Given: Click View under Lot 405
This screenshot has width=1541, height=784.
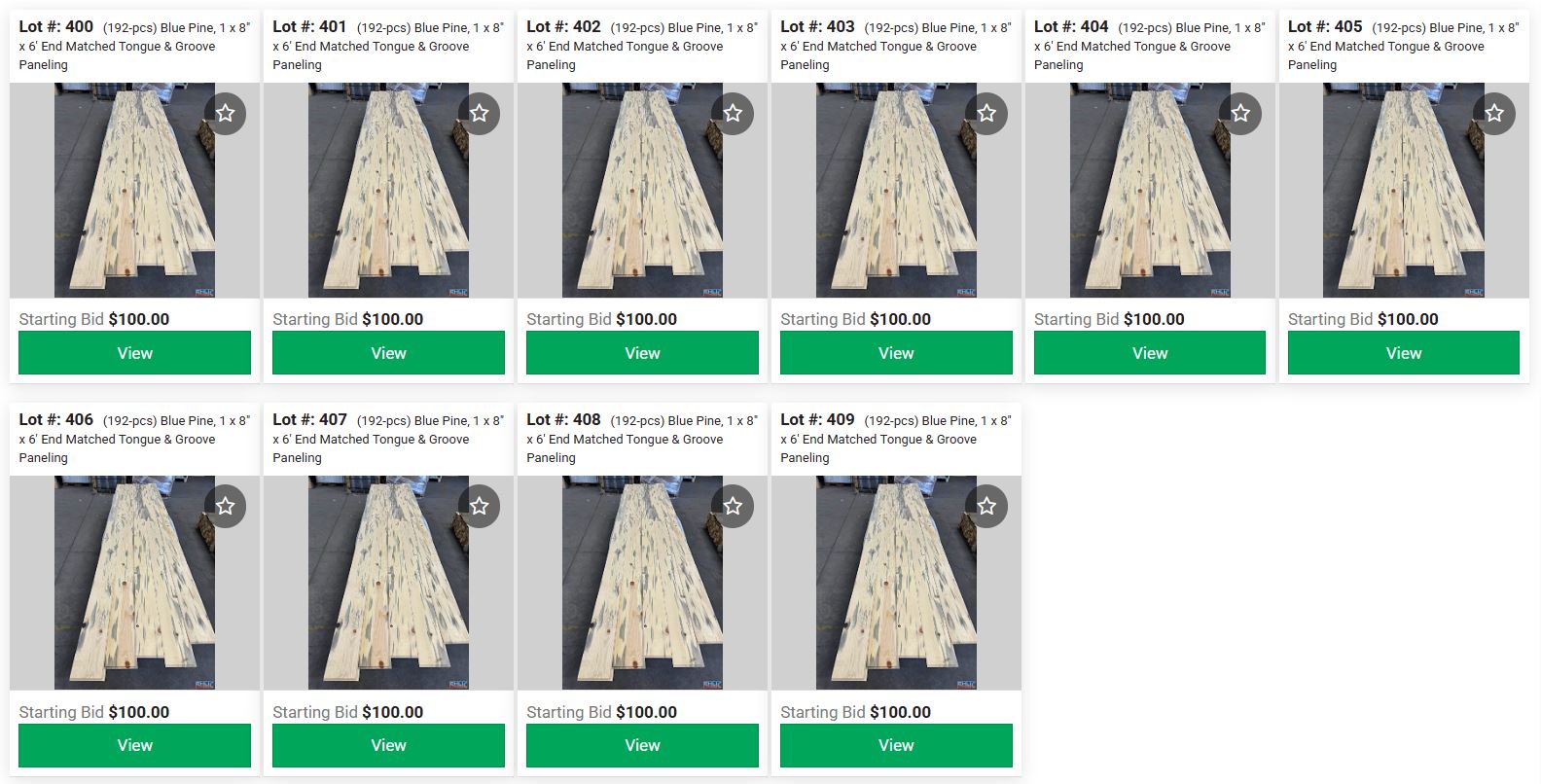Looking at the screenshot, I should 1404,353.
